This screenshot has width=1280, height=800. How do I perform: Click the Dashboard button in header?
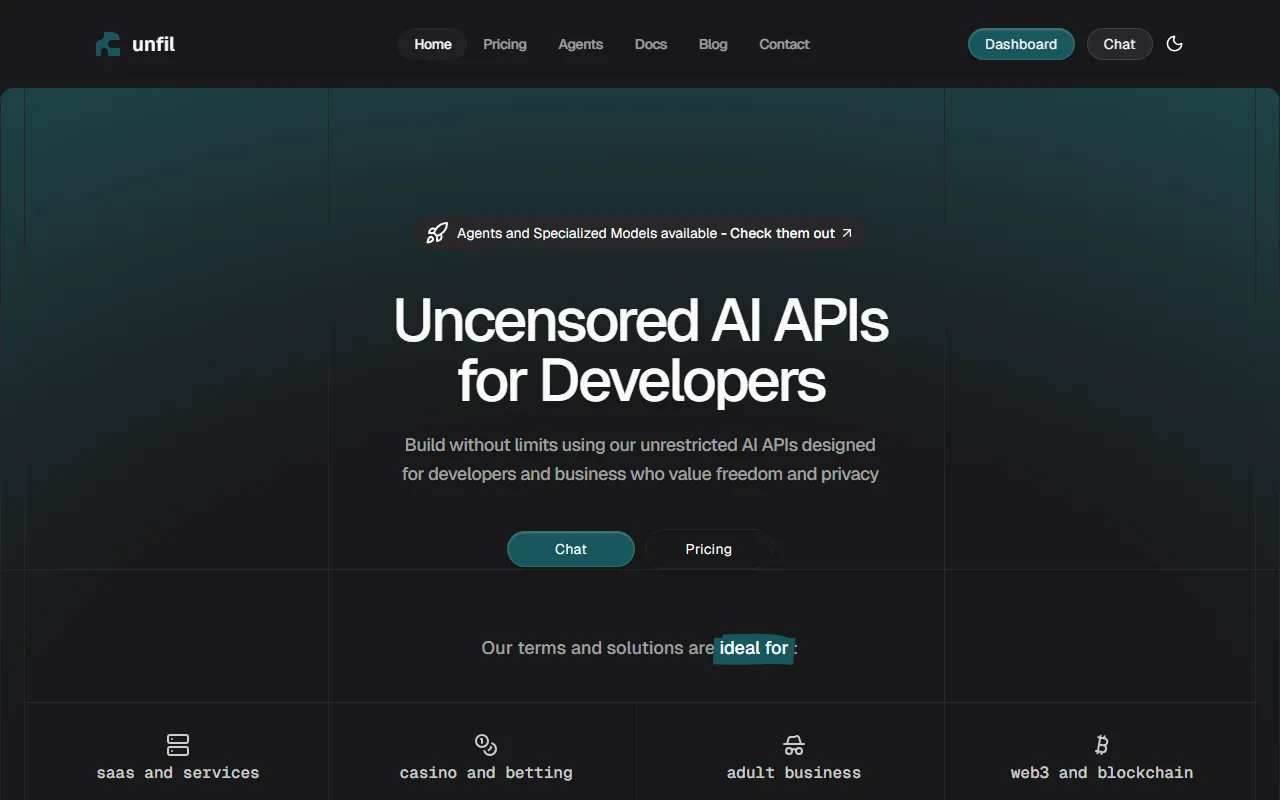pyautogui.click(x=1021, y=44)
